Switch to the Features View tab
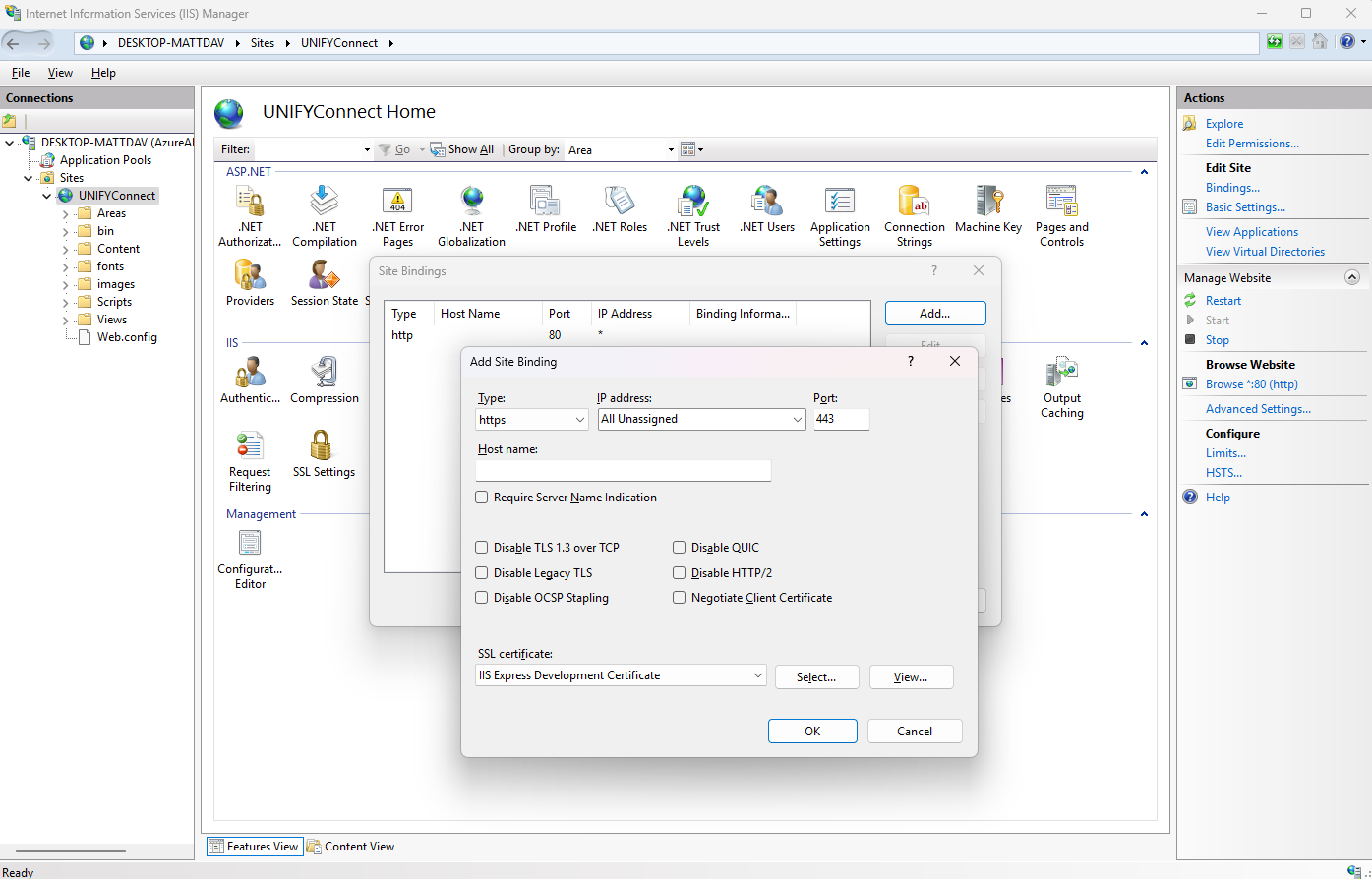The height and width of the screenshot is (879, 1372). coord(254,847)
